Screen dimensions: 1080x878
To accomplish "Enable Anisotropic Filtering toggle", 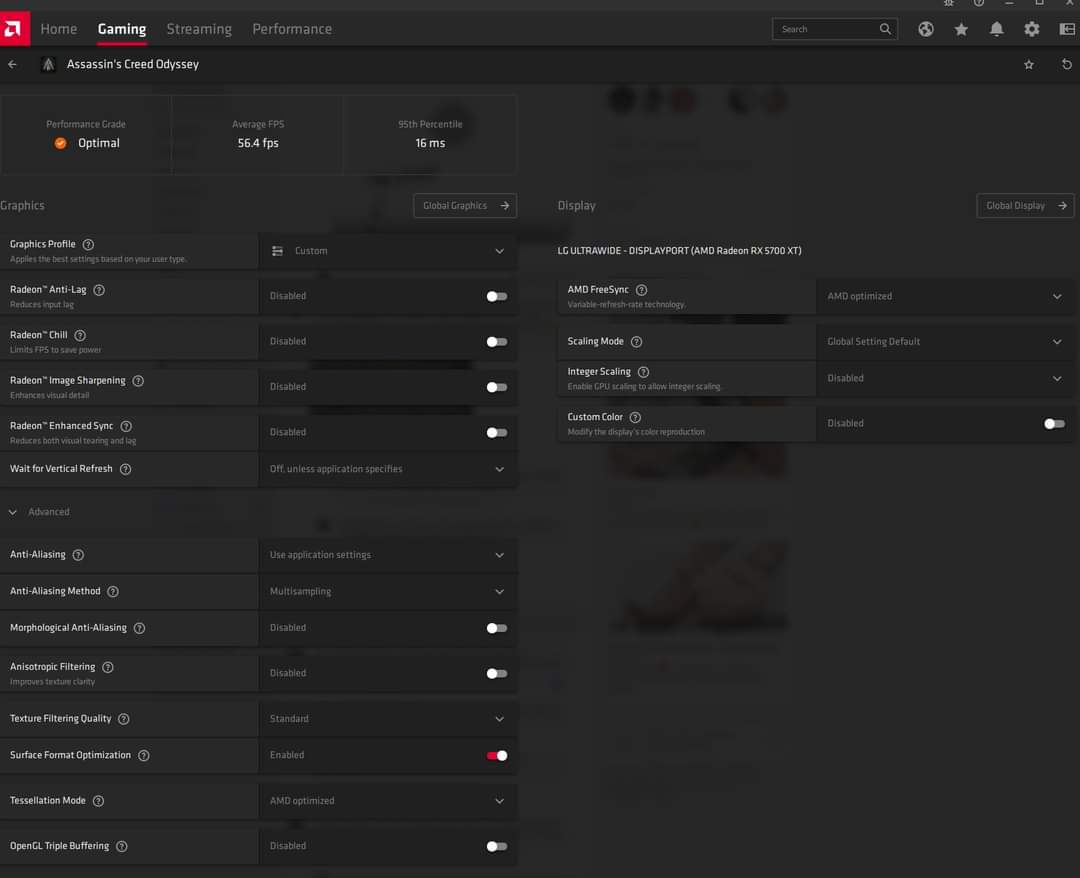I will (497, 673).
